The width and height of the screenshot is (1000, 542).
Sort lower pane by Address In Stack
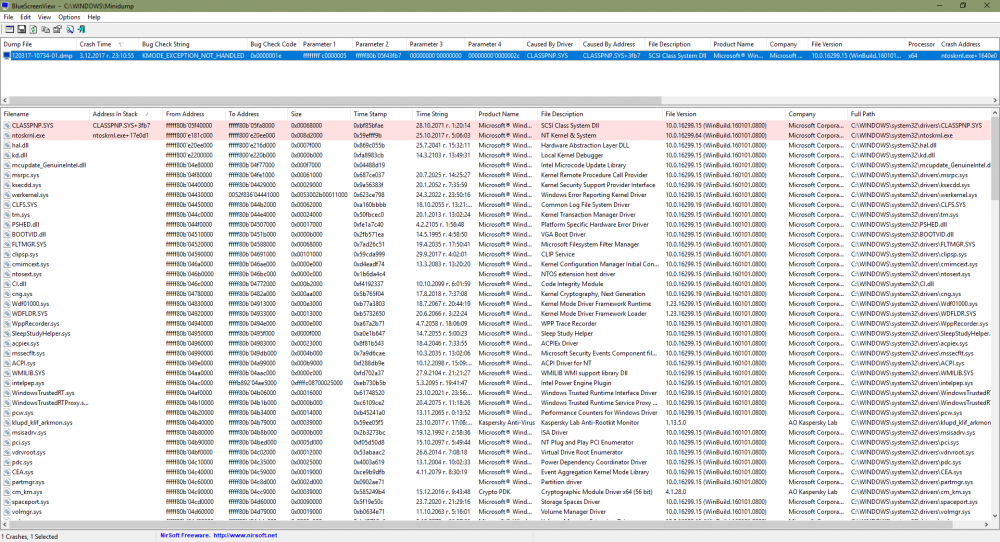pos(126,114)
